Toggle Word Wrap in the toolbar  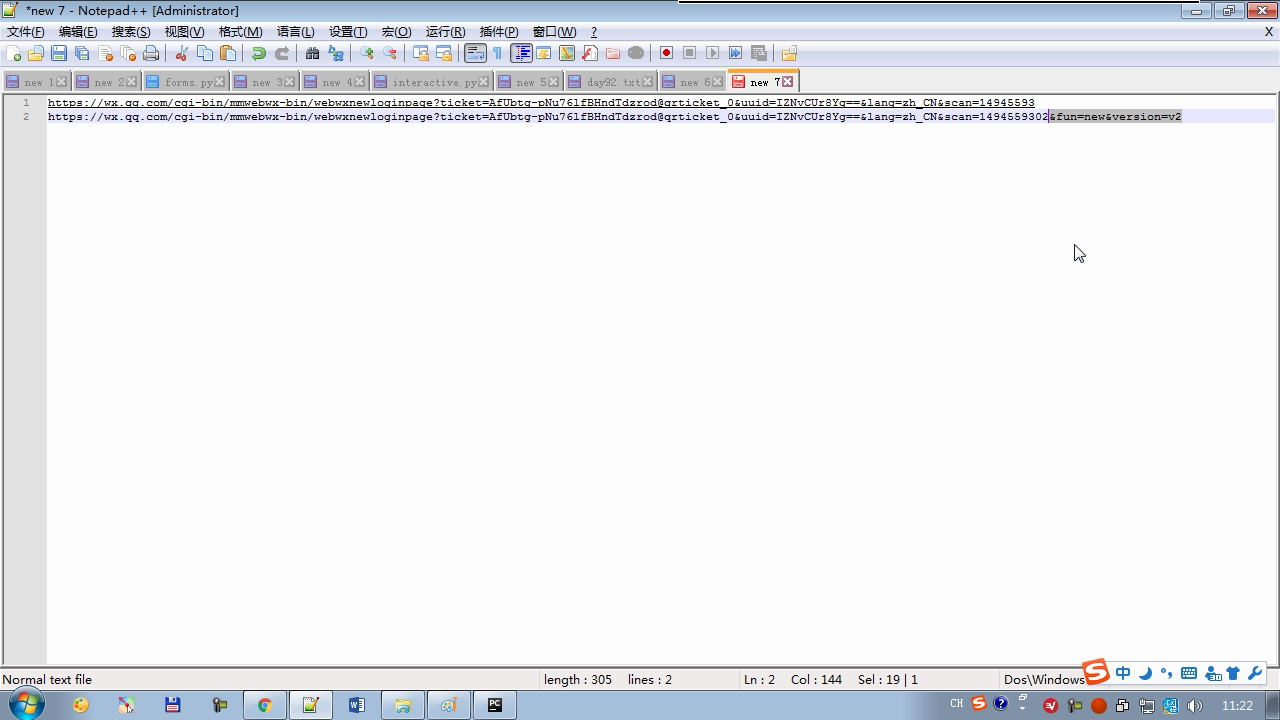[x=476, y=53]
